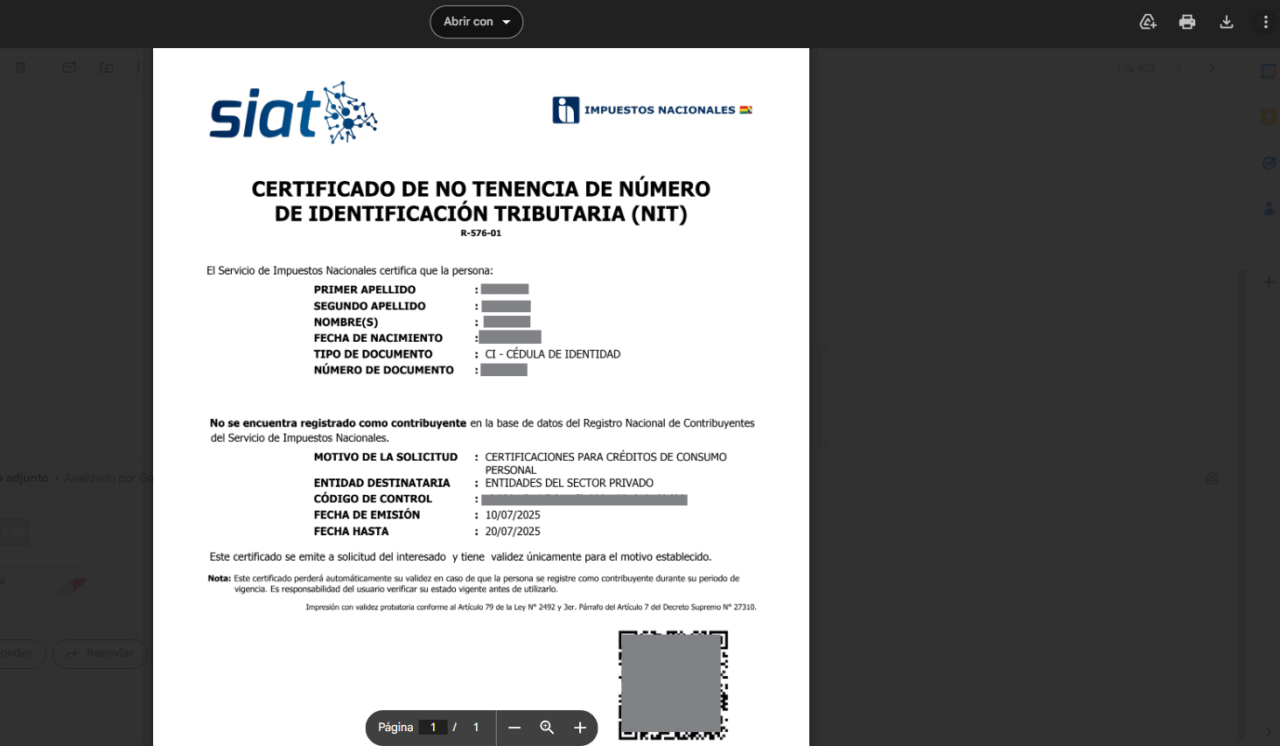Download the PDF attachment
This screenshot has height=746, width=1280.
pos(1226,20)
